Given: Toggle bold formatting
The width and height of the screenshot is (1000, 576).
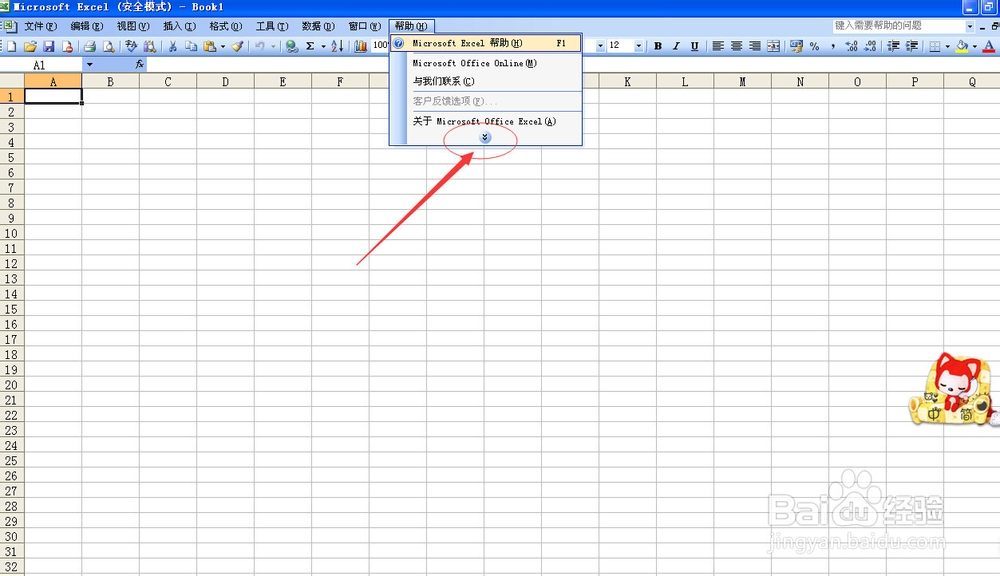Looking at the screenshot, I should coord(658,46).
